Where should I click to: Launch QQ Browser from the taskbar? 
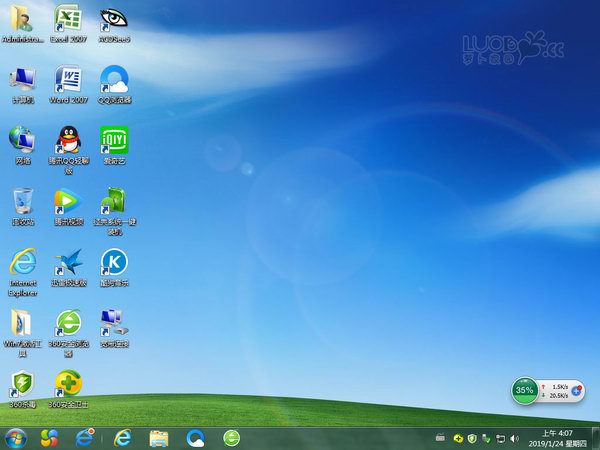(196, 438)
